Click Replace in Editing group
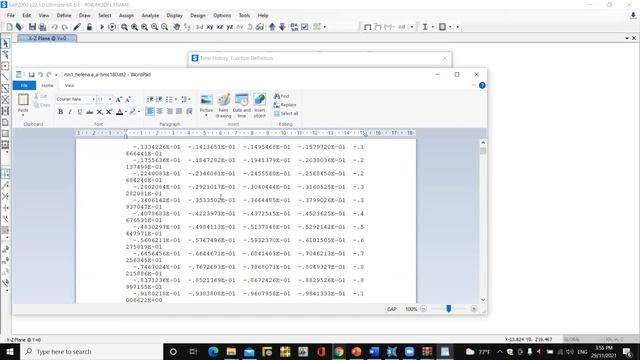Image resolution: width=640 pixels, height=360 pixels. pyautogui.click(x=285, y=105)
